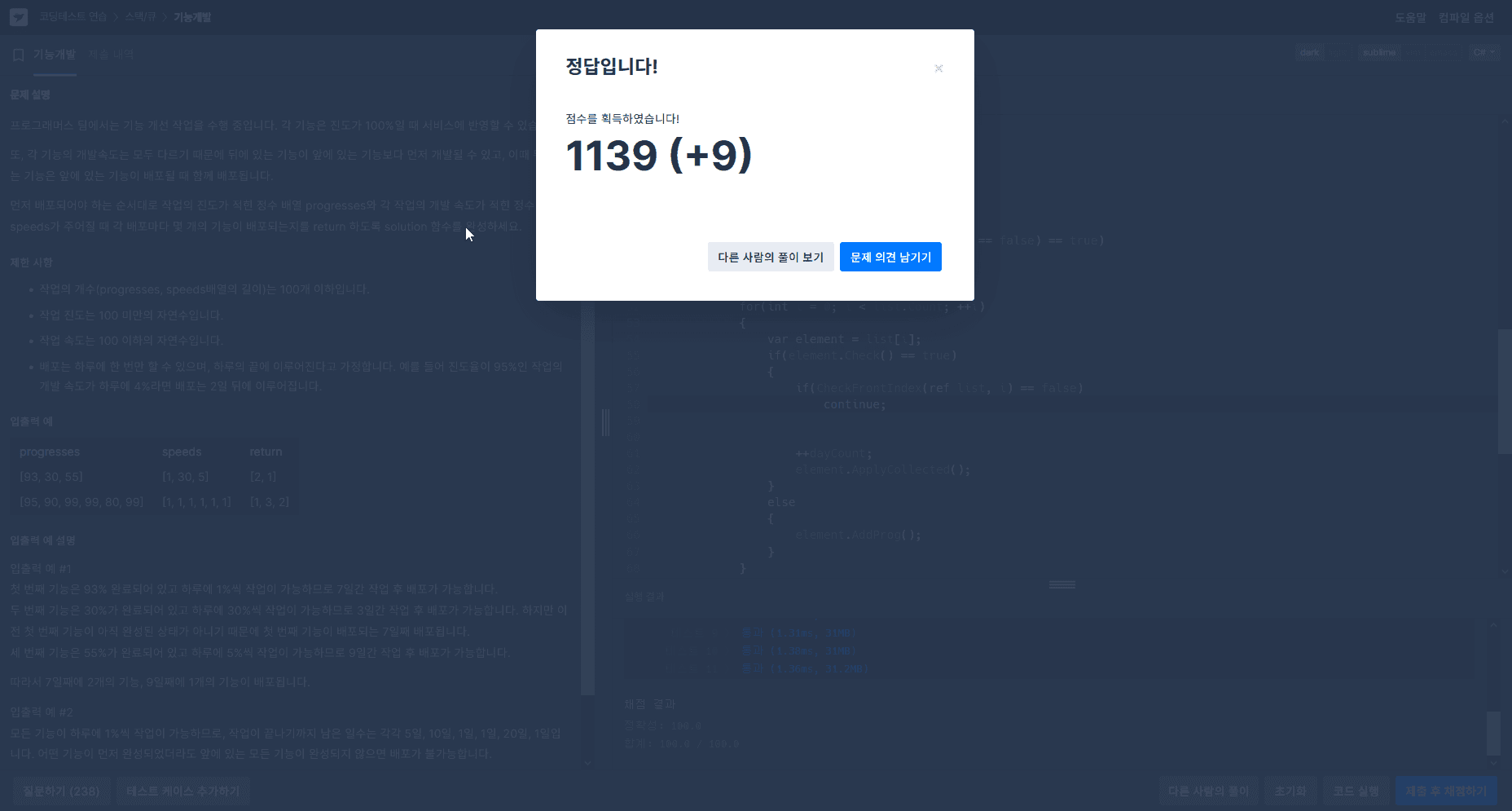The image size is (1512, 811).
Task: Open the 스택/큐 breadcrumb link
Action: pos(140,17)
